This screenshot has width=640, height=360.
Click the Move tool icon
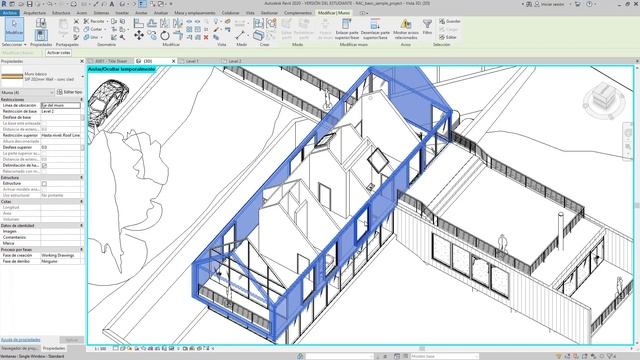(x=139, y=36)
